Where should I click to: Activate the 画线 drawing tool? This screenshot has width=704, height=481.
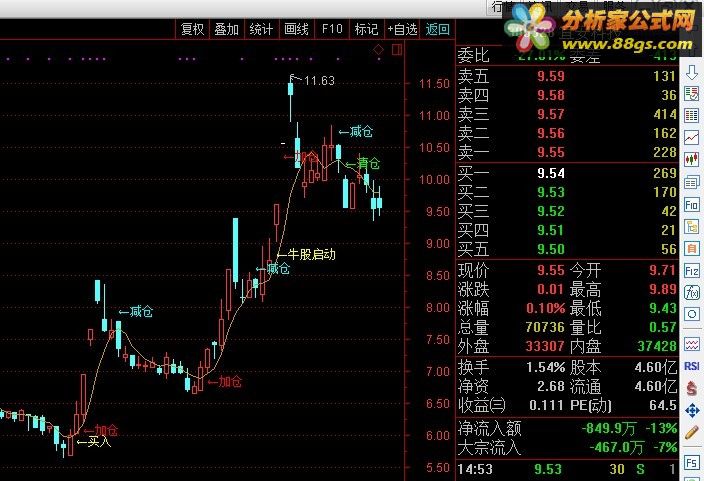[296, 30]
